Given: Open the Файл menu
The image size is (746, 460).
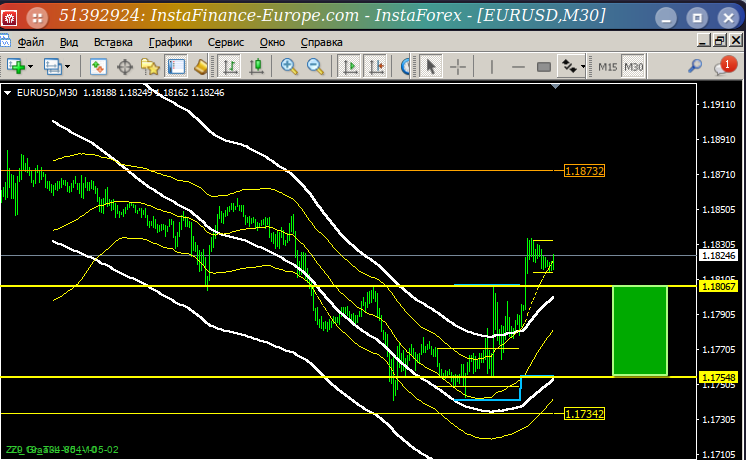Looking at the screenshot, I should point(31,42).
